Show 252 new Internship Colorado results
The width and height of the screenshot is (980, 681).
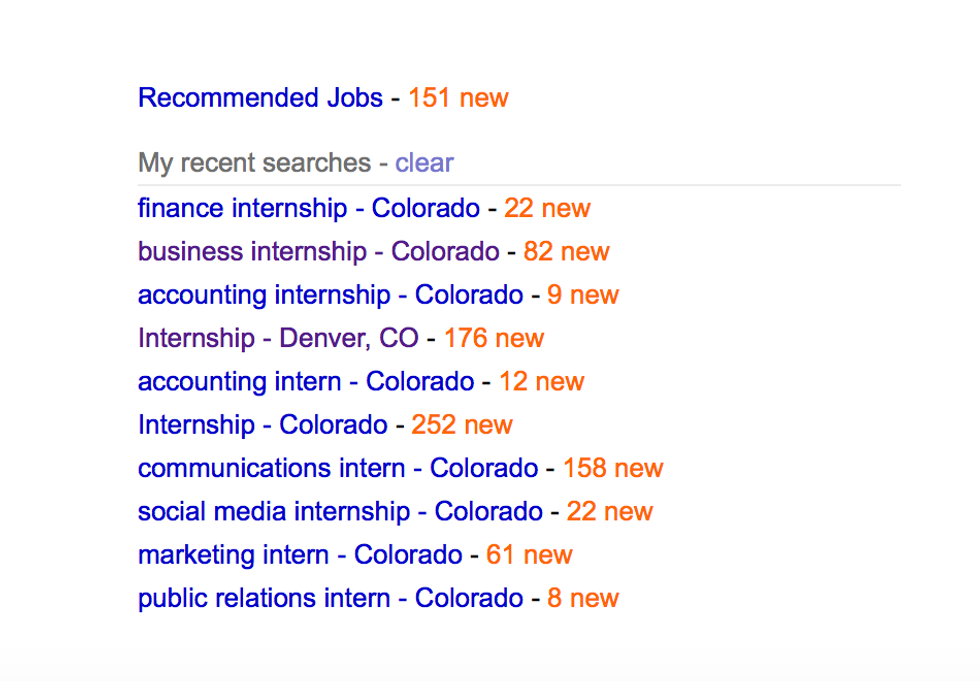pos(462,424)
